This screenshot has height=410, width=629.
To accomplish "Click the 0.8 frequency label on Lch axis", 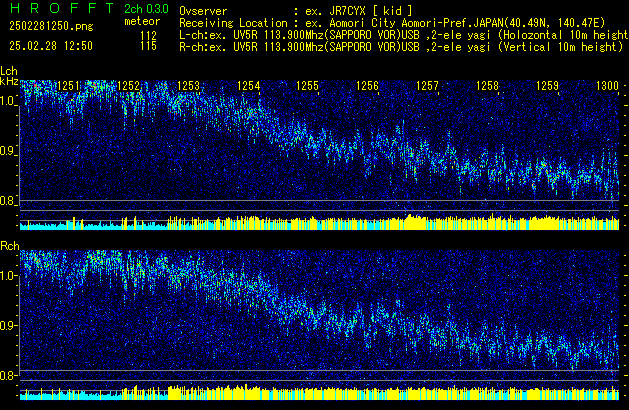I will [8, 201].
